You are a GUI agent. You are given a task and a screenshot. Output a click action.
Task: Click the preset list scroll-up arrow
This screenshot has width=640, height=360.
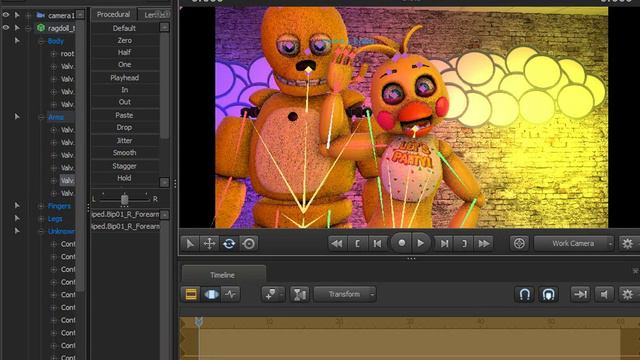click(164, 27)
